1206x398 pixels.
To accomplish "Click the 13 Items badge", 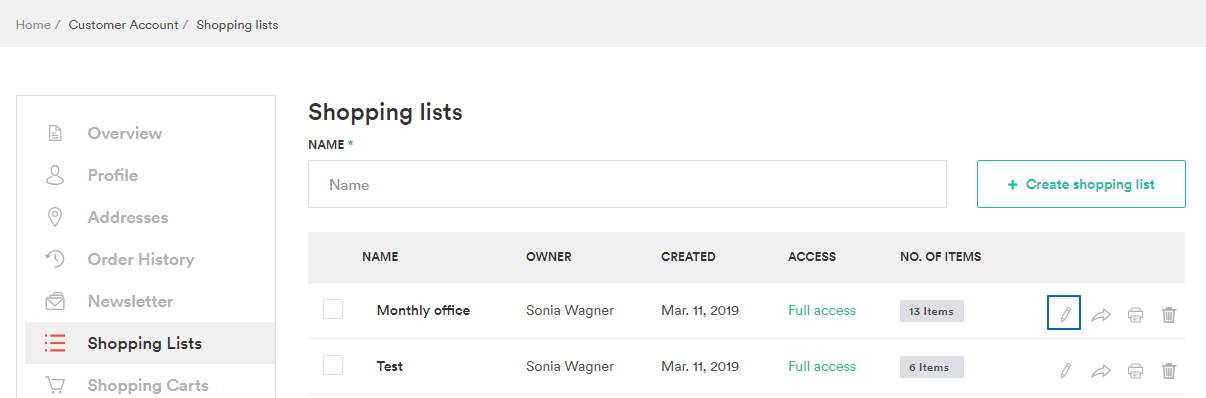I will click(932, 311).
